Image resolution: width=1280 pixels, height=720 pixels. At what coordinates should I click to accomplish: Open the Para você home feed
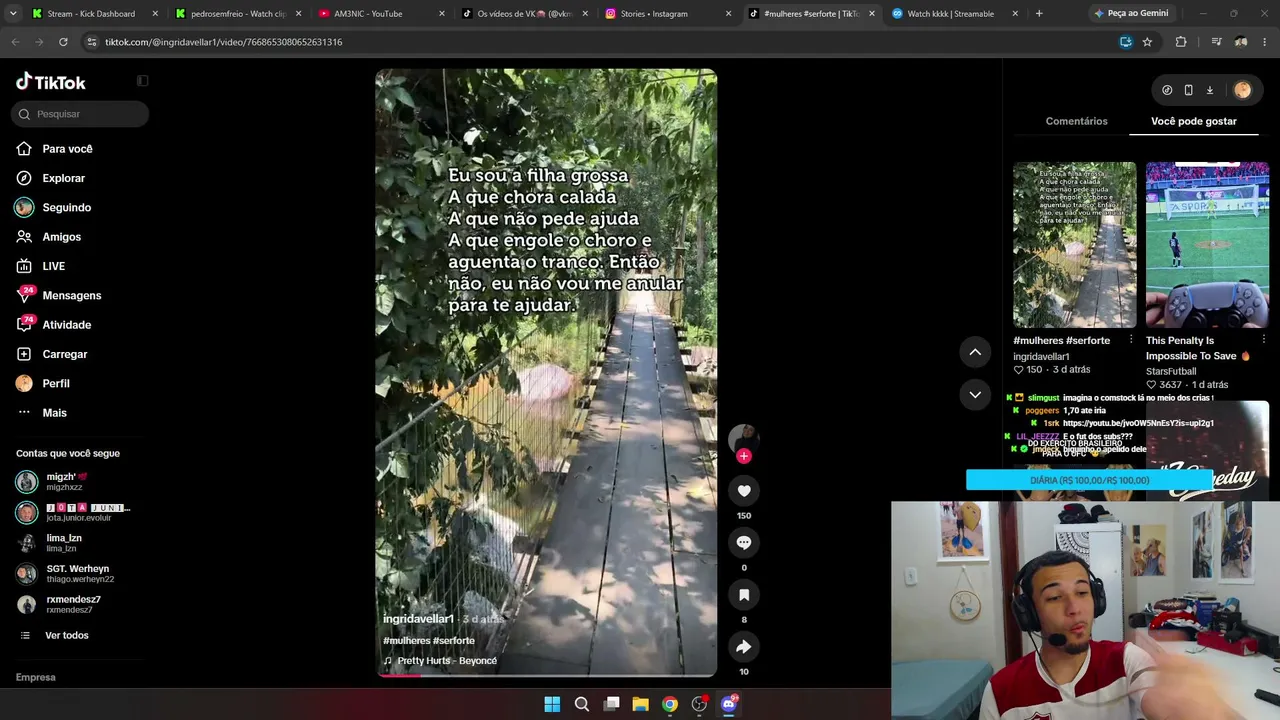[x=67, y=149]
